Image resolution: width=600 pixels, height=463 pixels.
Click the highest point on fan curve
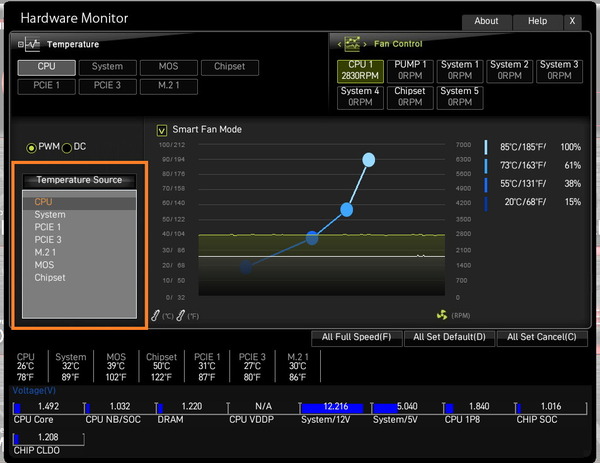point(369,159)
